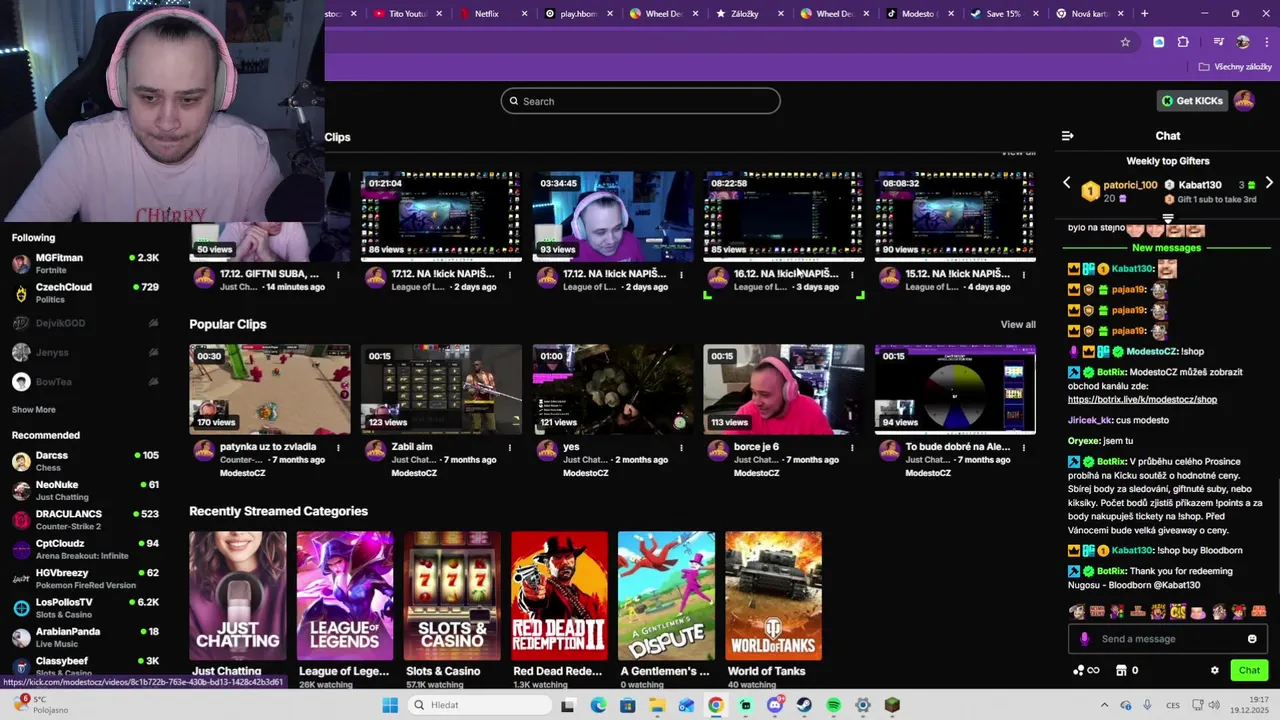The height and width of the screenshot is (720, 1280).
Task: Switch to the Záložky tab
Action: [745, 14]
